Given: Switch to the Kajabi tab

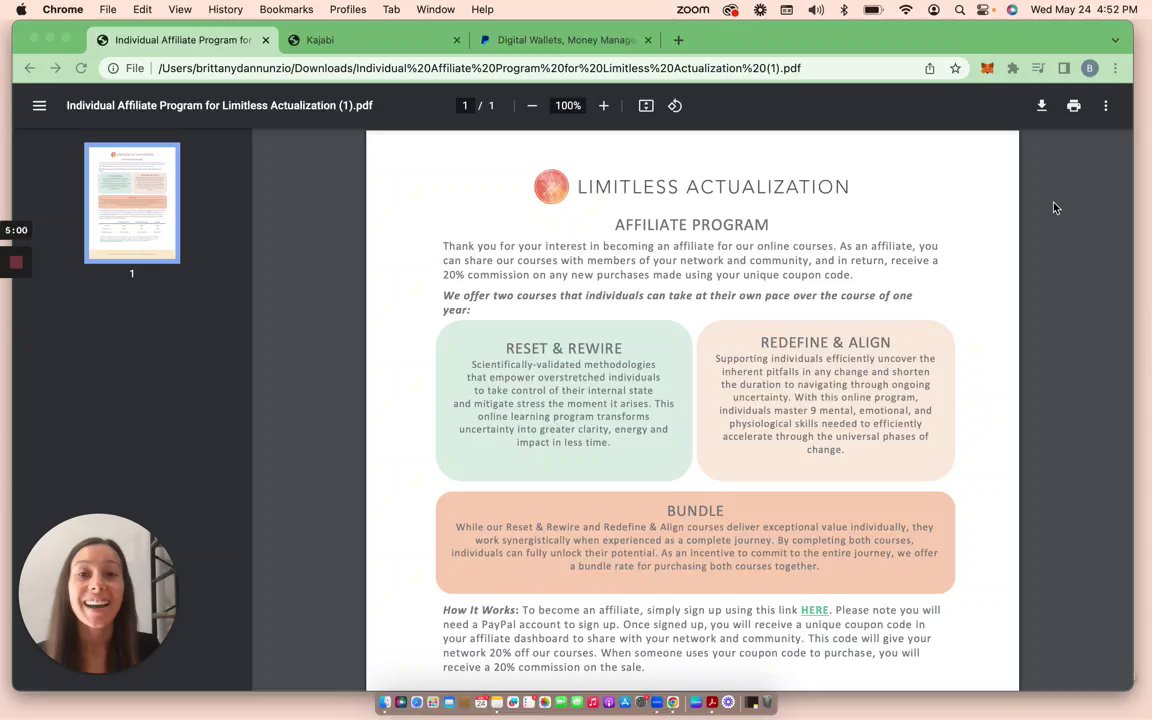Looking at the screenshot, I should 375,40.
